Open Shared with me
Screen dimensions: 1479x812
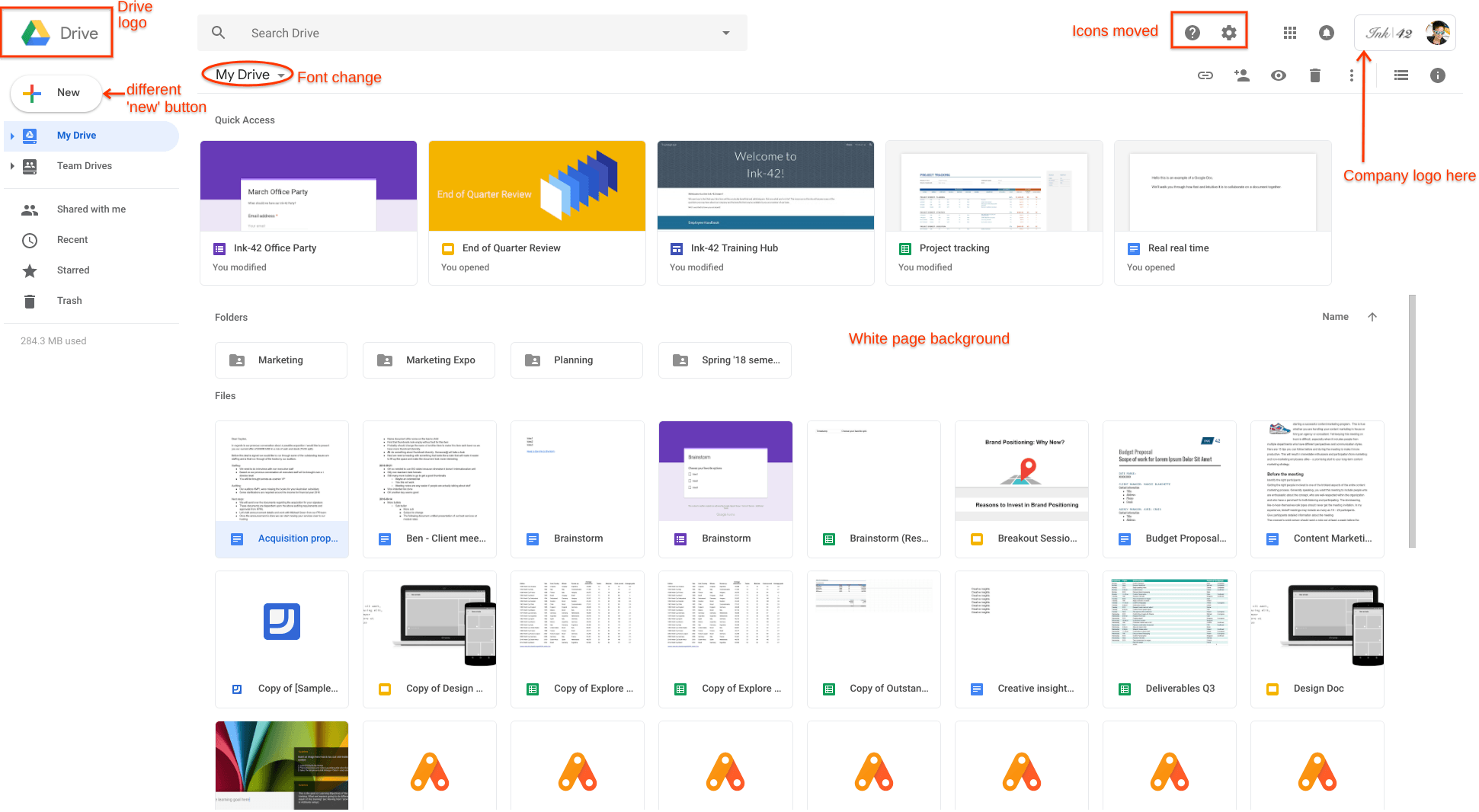(91, 209)
